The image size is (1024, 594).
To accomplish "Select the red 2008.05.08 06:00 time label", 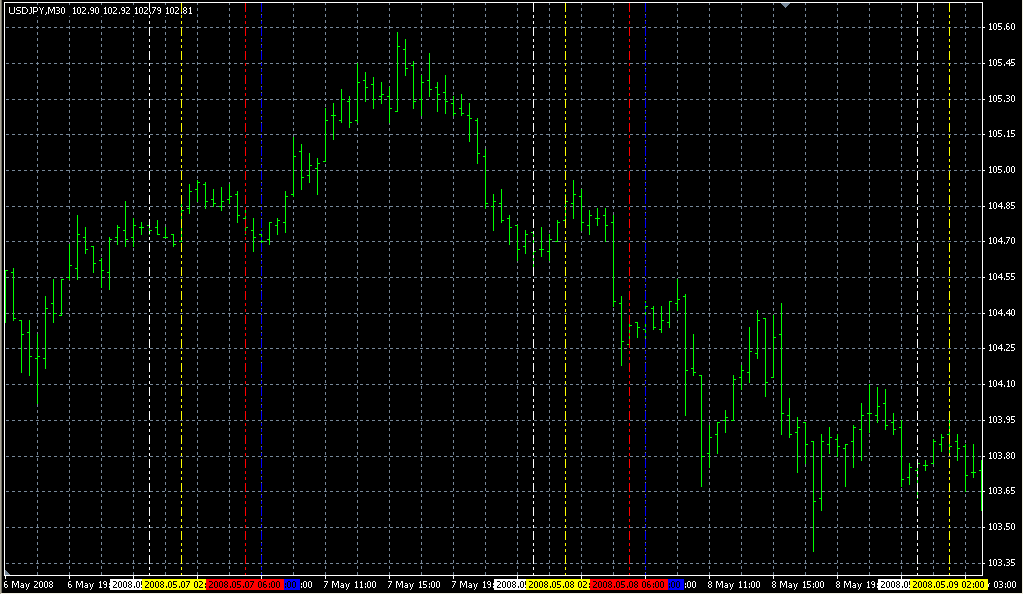I will click(x=628, y=584).
